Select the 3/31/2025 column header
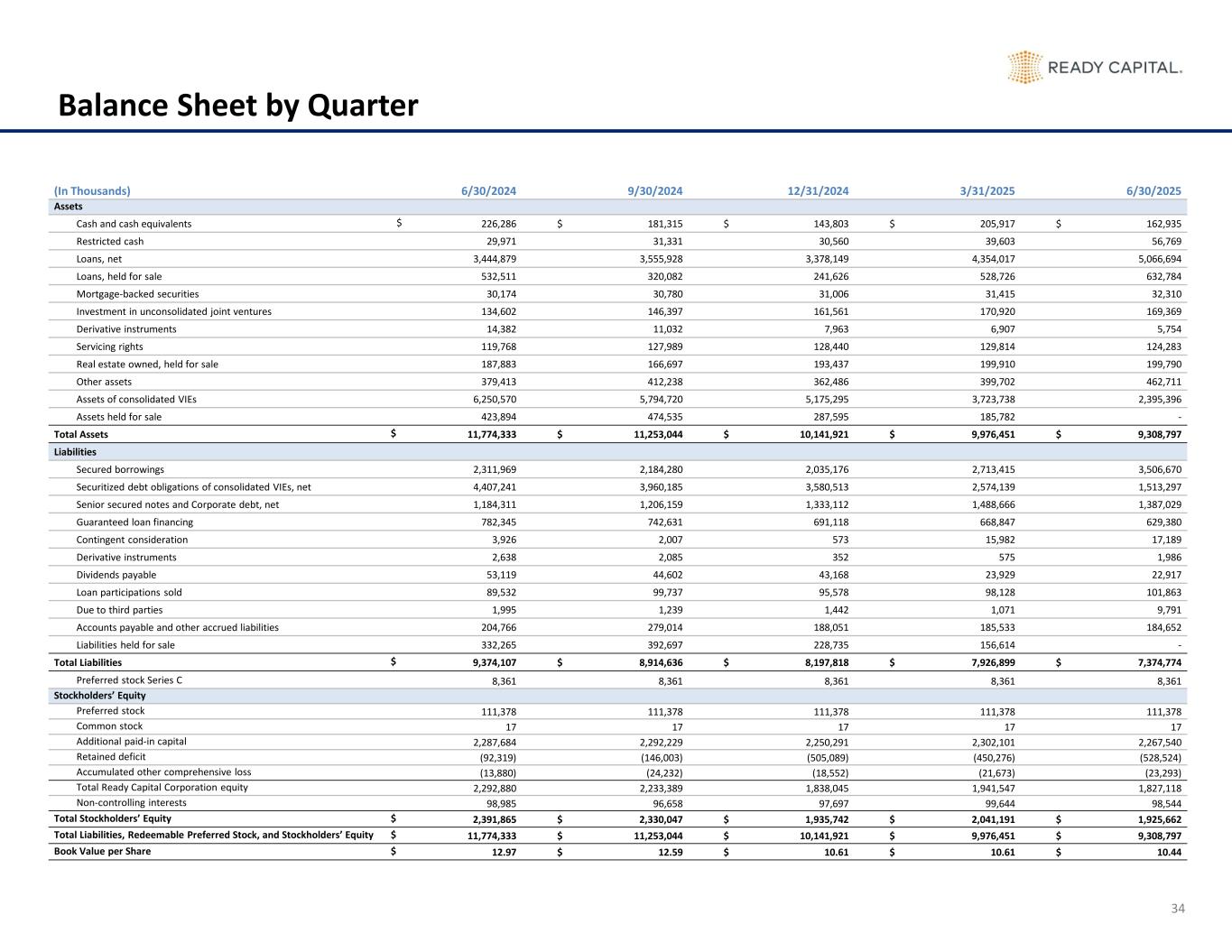The width and height of the screenshot is (1232, 952). (x=987, y=190)
